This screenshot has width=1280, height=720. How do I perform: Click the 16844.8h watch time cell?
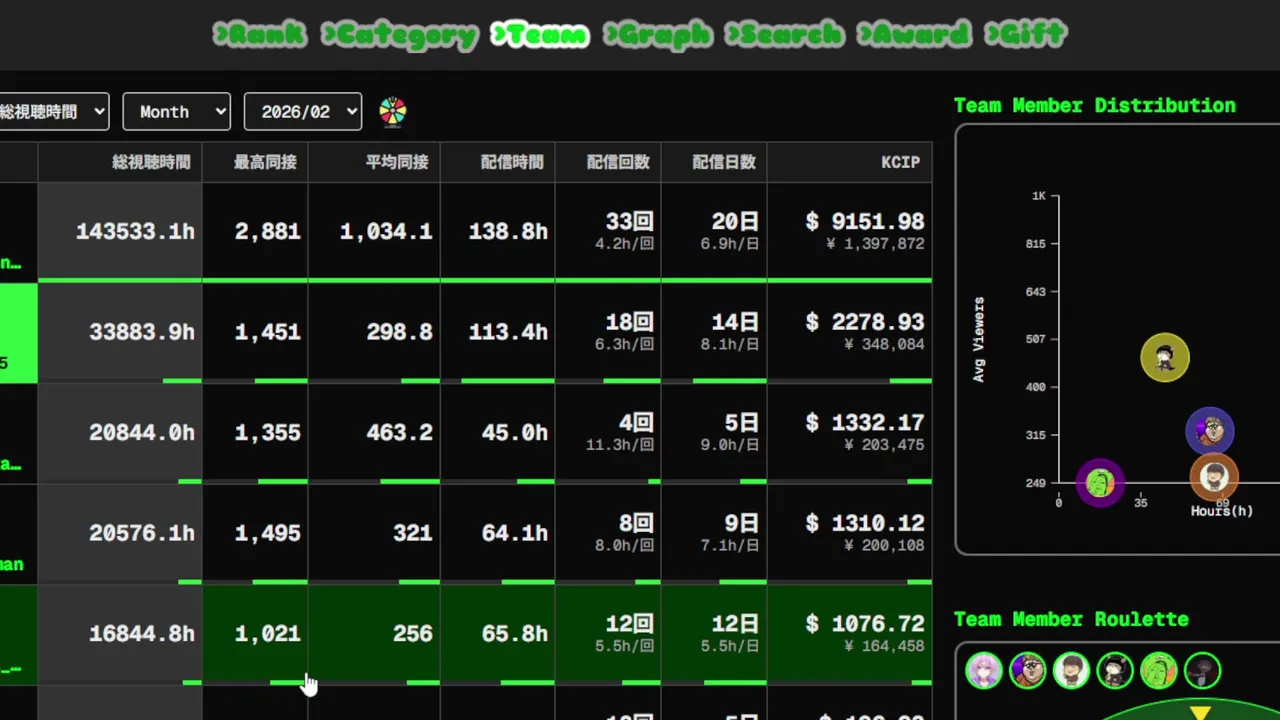tap(120, 634)
